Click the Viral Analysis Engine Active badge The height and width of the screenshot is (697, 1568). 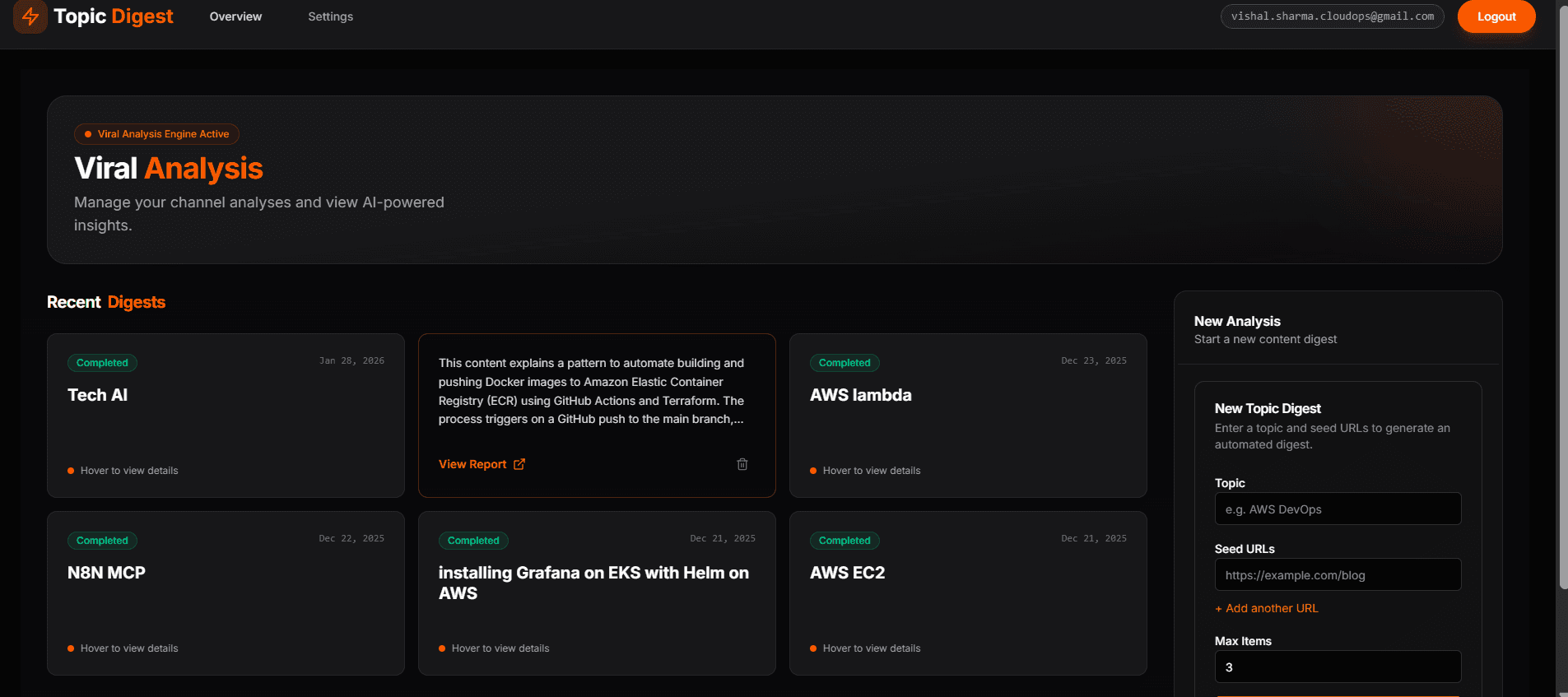tap(156, 134)
